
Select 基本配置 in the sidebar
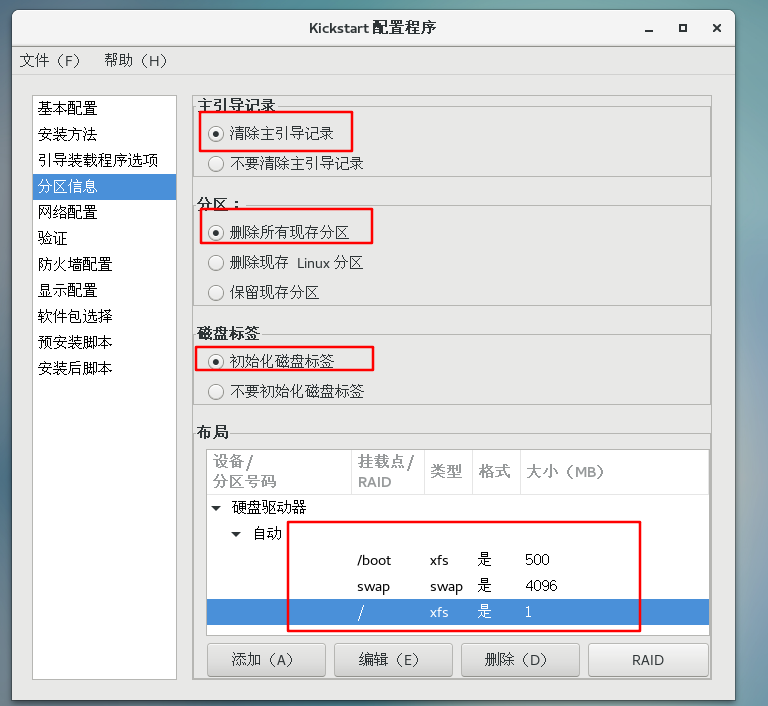(104, 108)
